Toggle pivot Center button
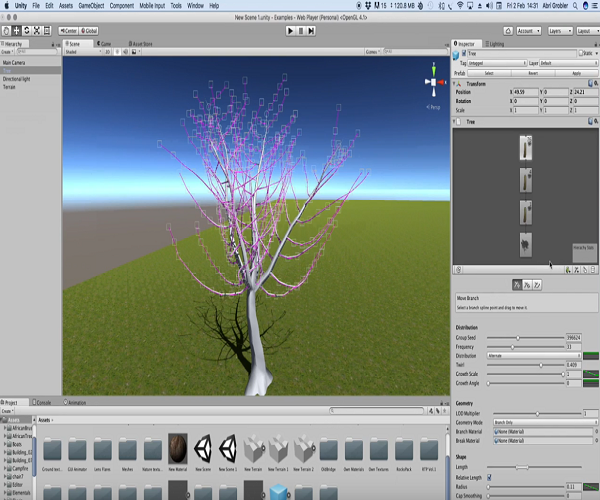Image resolution: width=600 pixels, height=500 pixels. click(x=68, y=31)
